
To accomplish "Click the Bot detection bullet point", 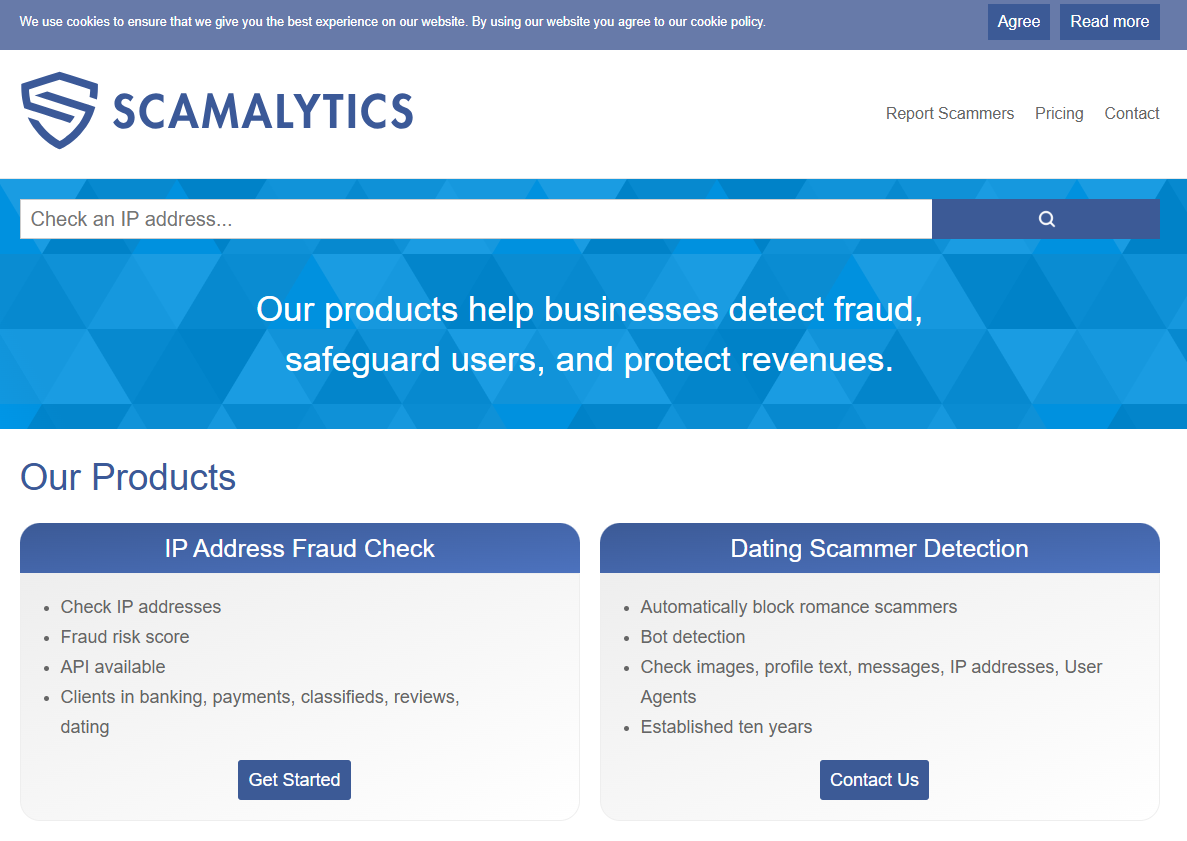I will (693, 636).
